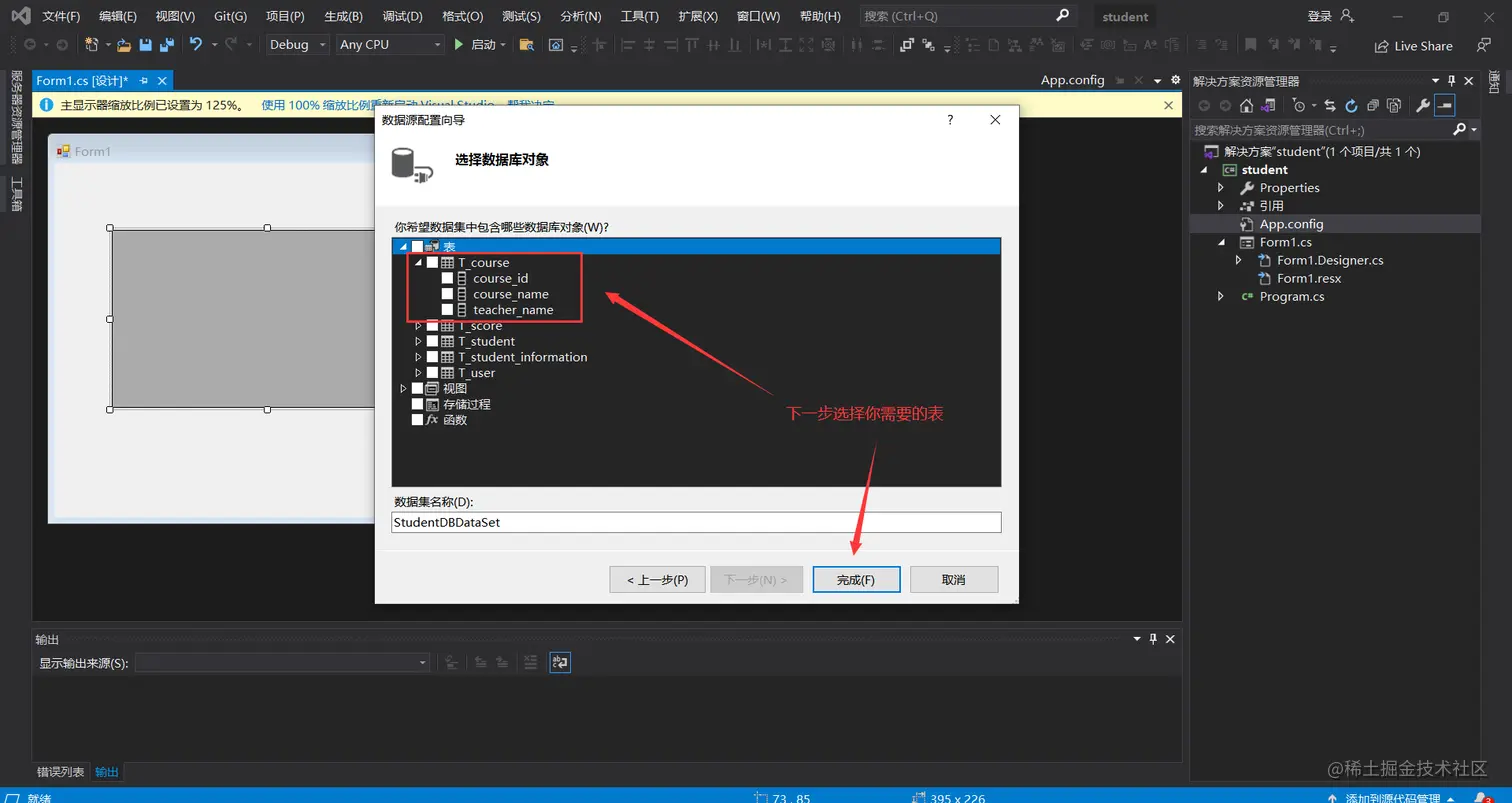Open the 调试(D) menu
The height and width of the screenshot is (803, 1512).
tap(402, 17)
